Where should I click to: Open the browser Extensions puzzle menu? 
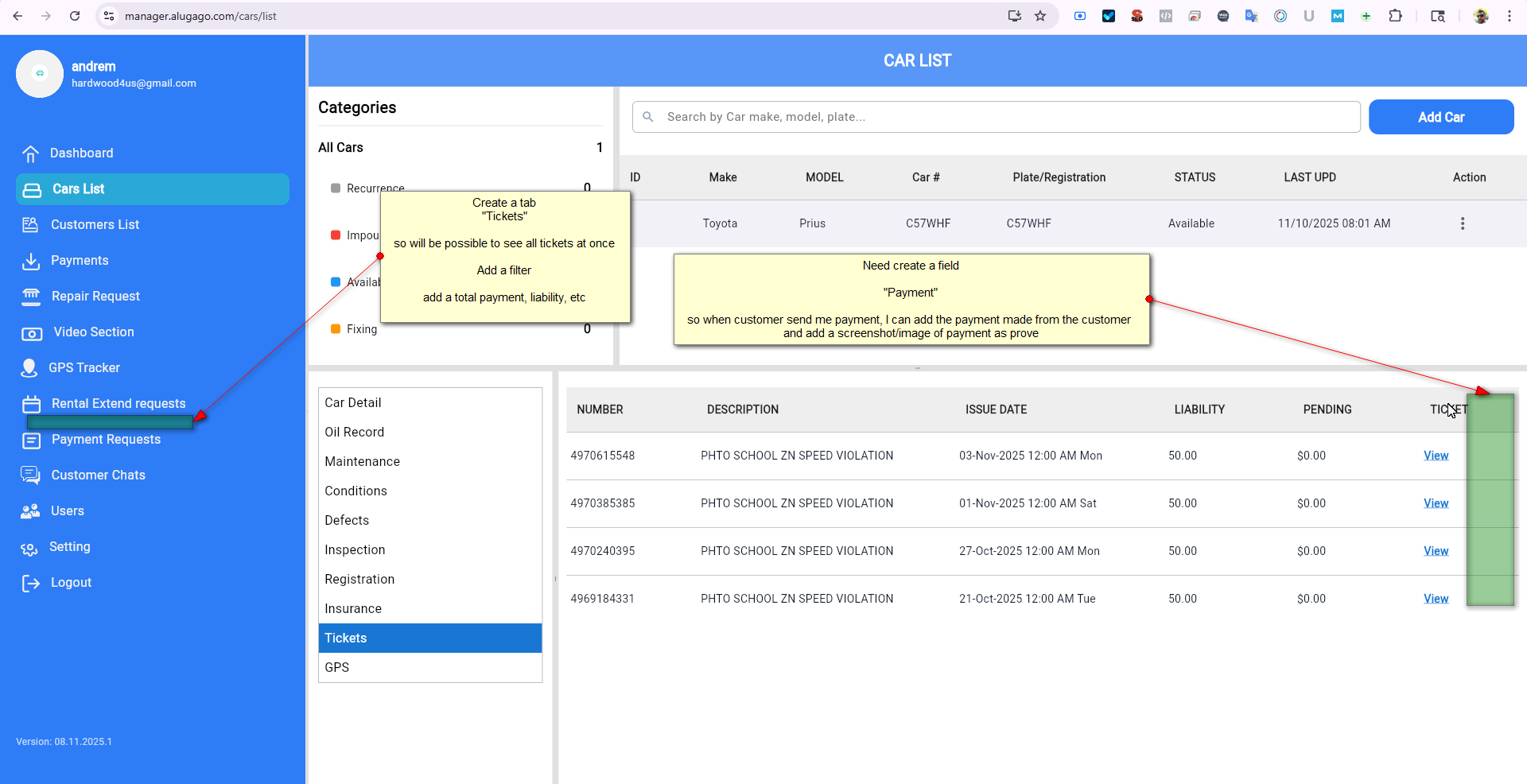(1395, 16)
